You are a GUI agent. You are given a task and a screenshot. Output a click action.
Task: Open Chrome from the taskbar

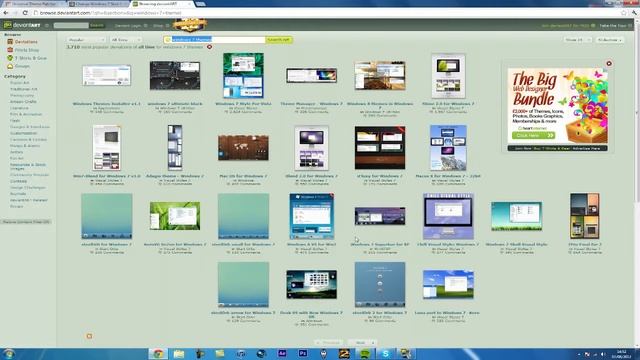tap(158, 353)
